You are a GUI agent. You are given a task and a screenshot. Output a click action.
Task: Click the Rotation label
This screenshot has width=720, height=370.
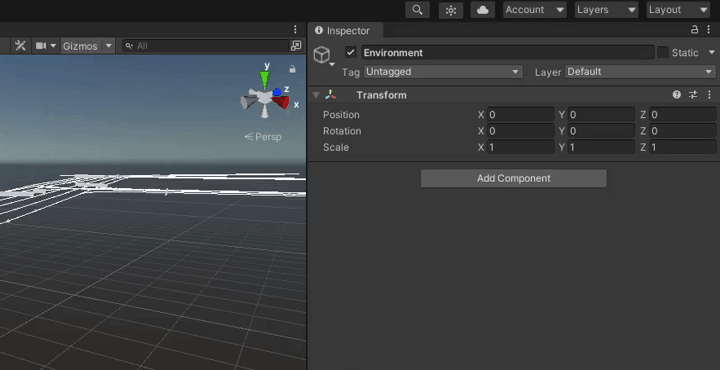click(x=342, y=131)
